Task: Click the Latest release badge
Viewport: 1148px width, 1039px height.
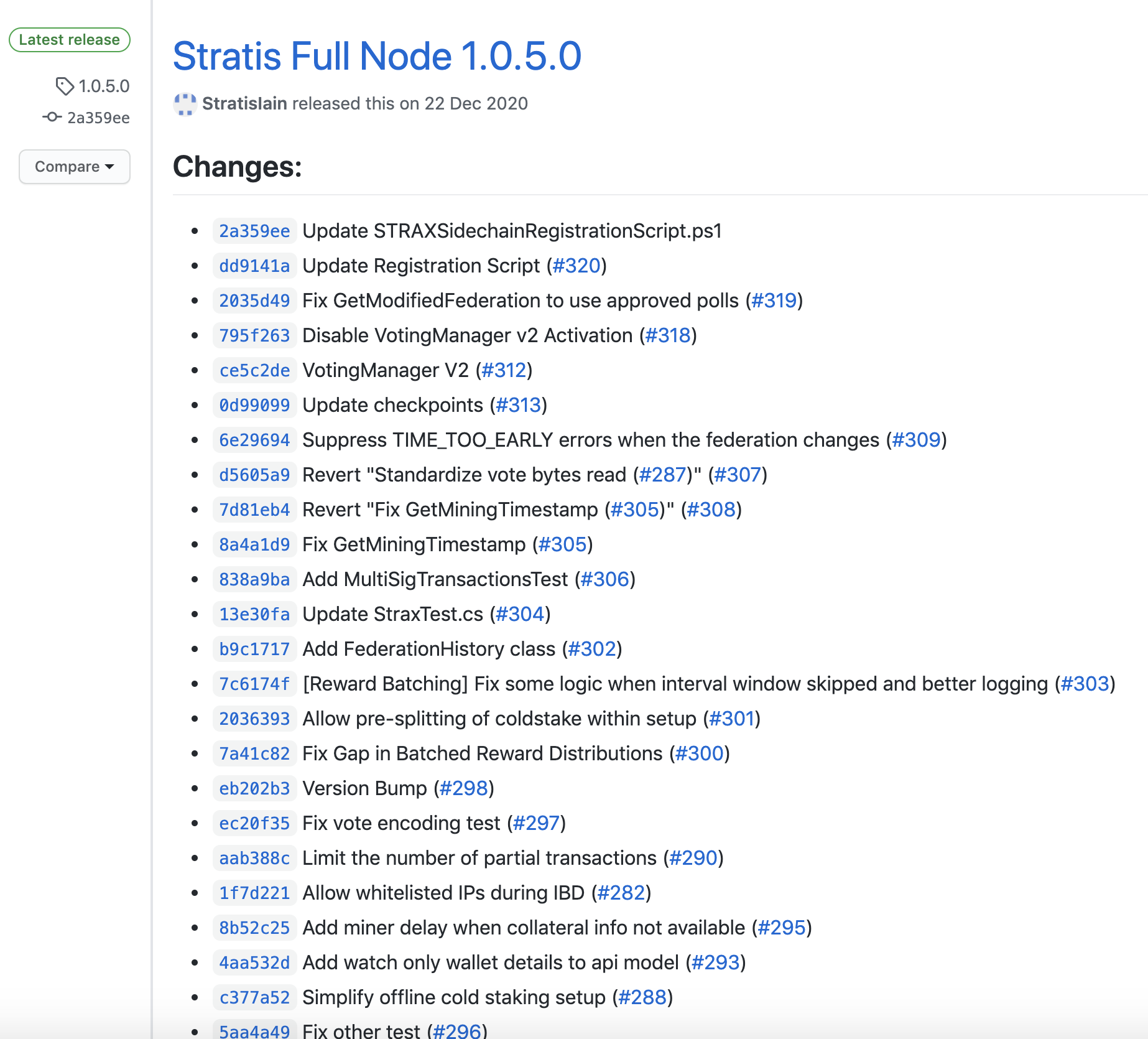Action: (70, 40)
